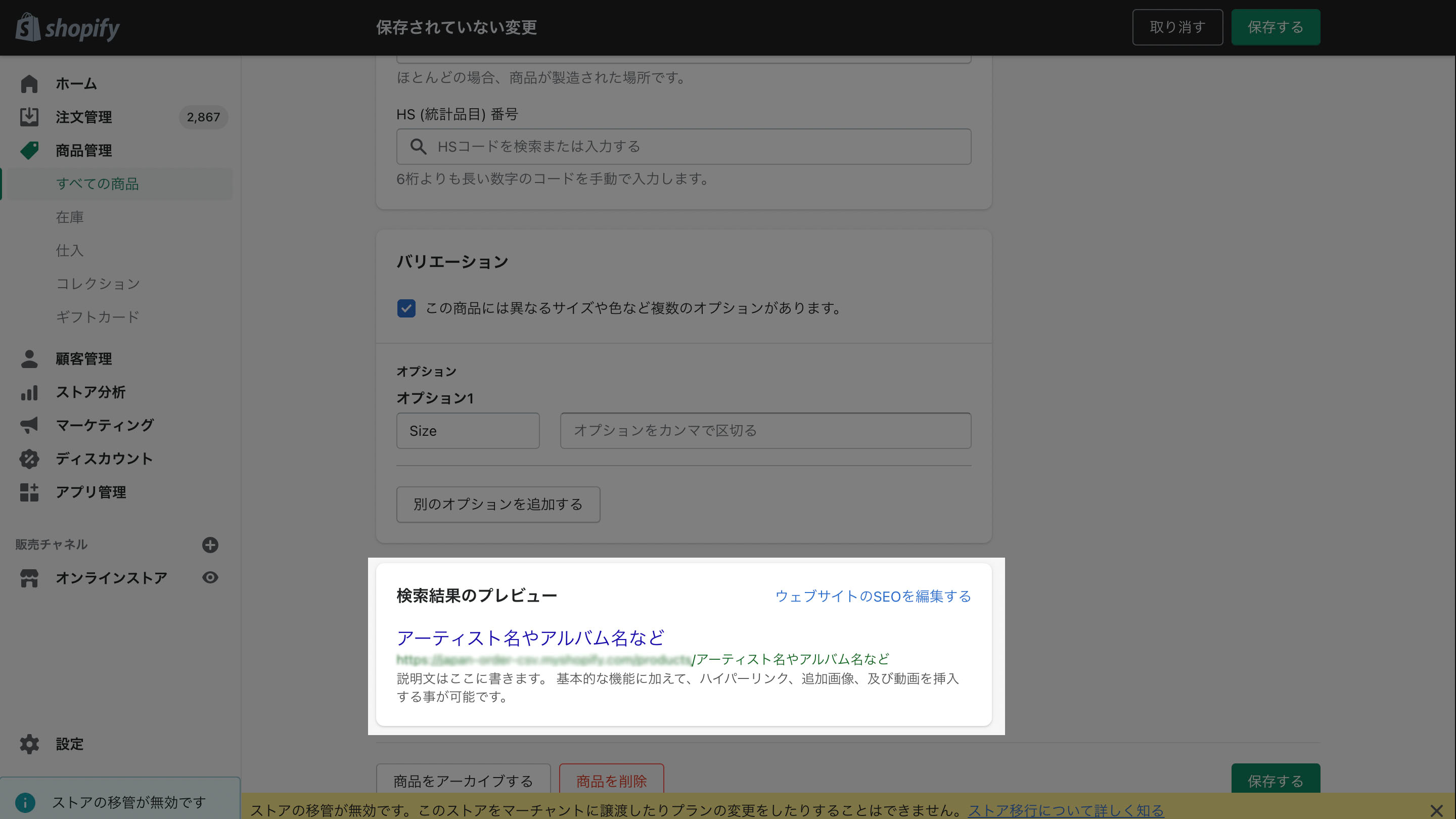Viewport: 1456px width, 819px height.
Task: Click the home icon beside ホーム
Action: tap(29, 83)
